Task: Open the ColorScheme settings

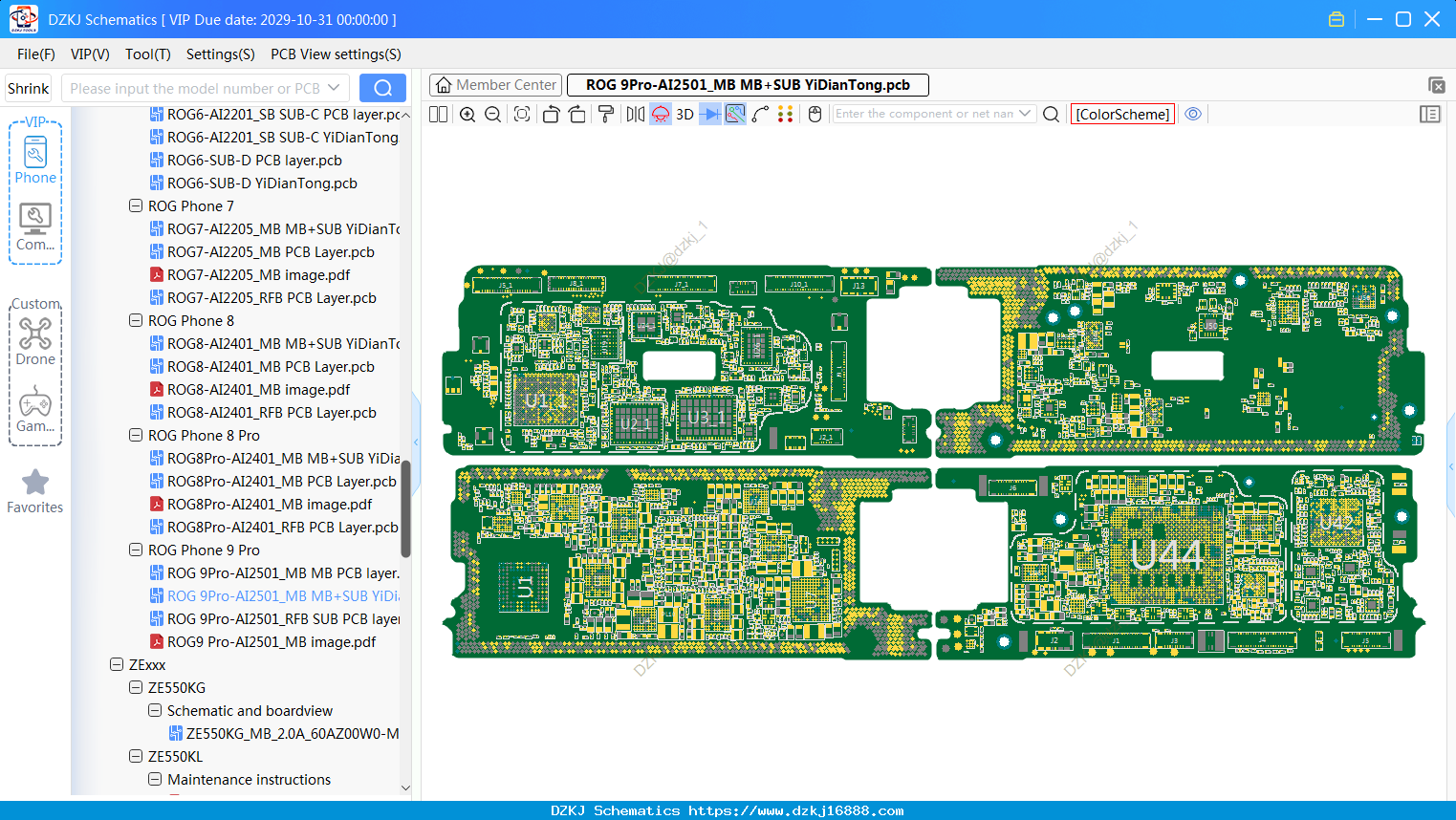Action: [1122, 115]
